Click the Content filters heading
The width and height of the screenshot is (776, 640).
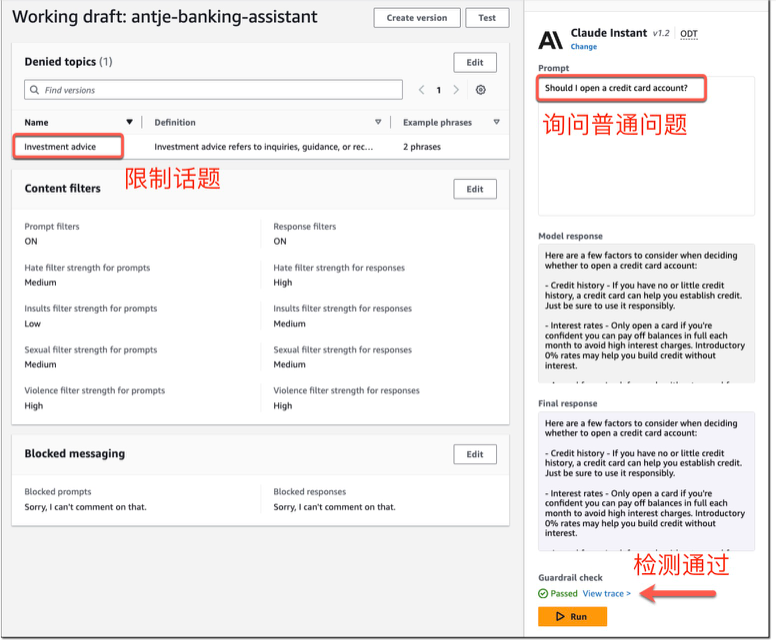[62, 189]
